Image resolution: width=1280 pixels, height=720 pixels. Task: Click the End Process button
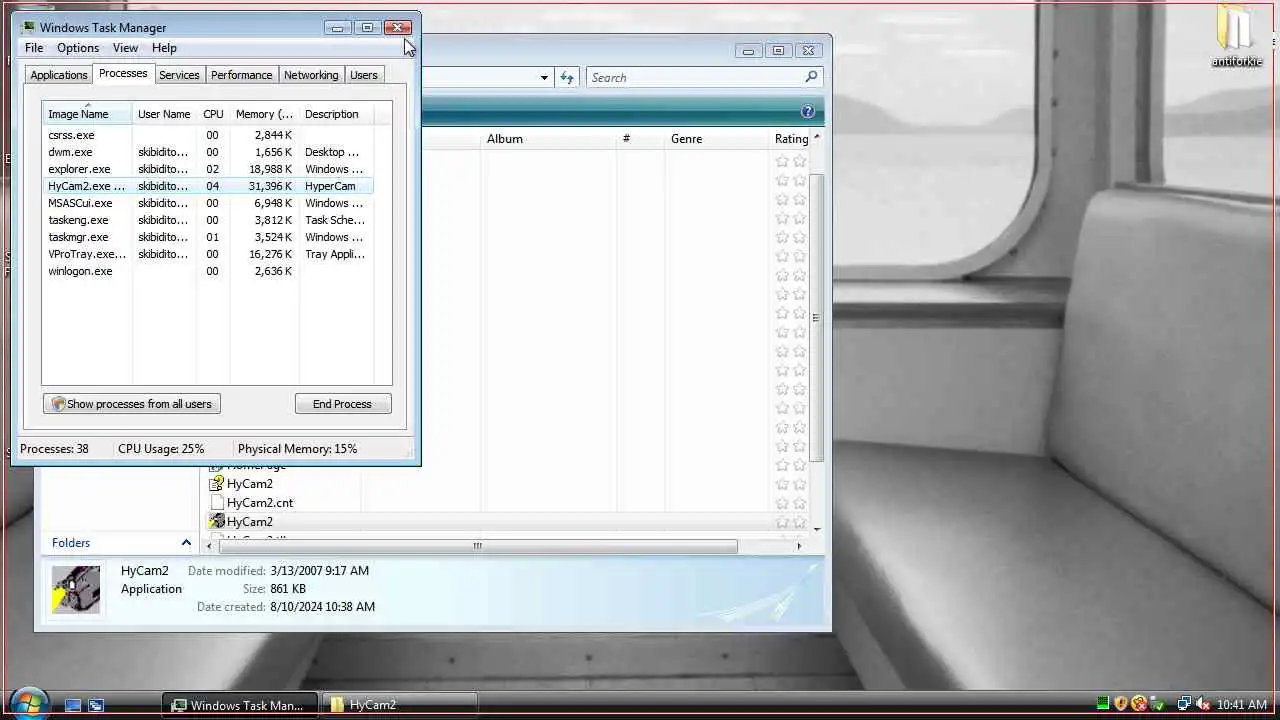click(x=342, y=404)
